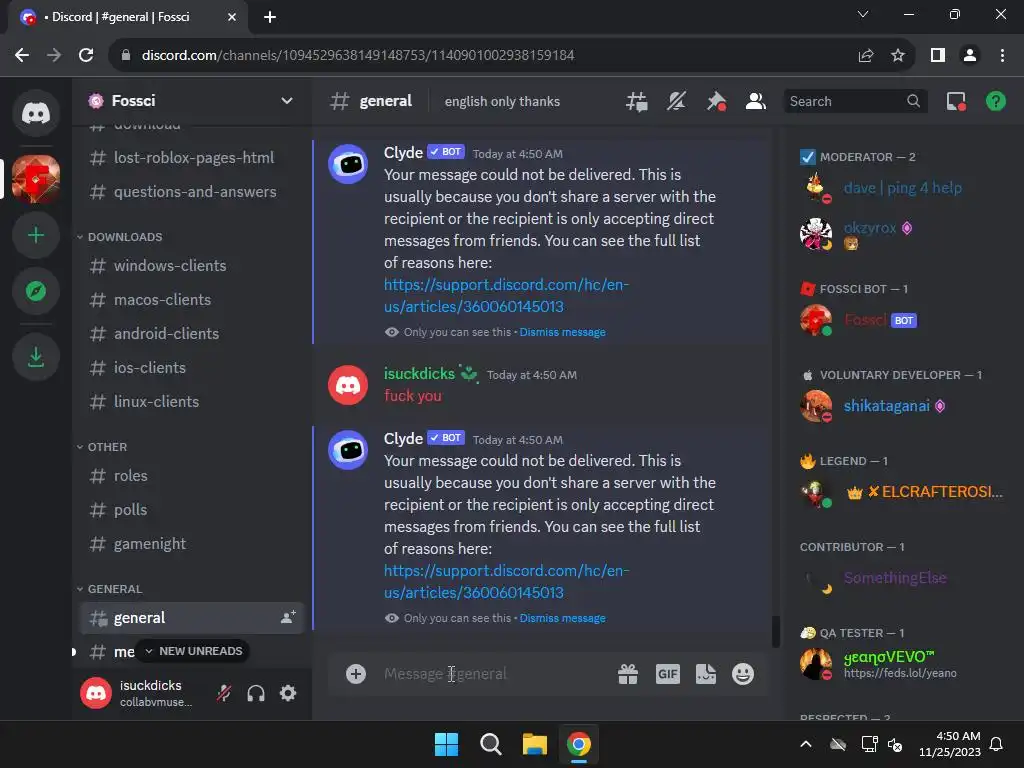
Task: Open gamenight channel
Action: point(192,543)
